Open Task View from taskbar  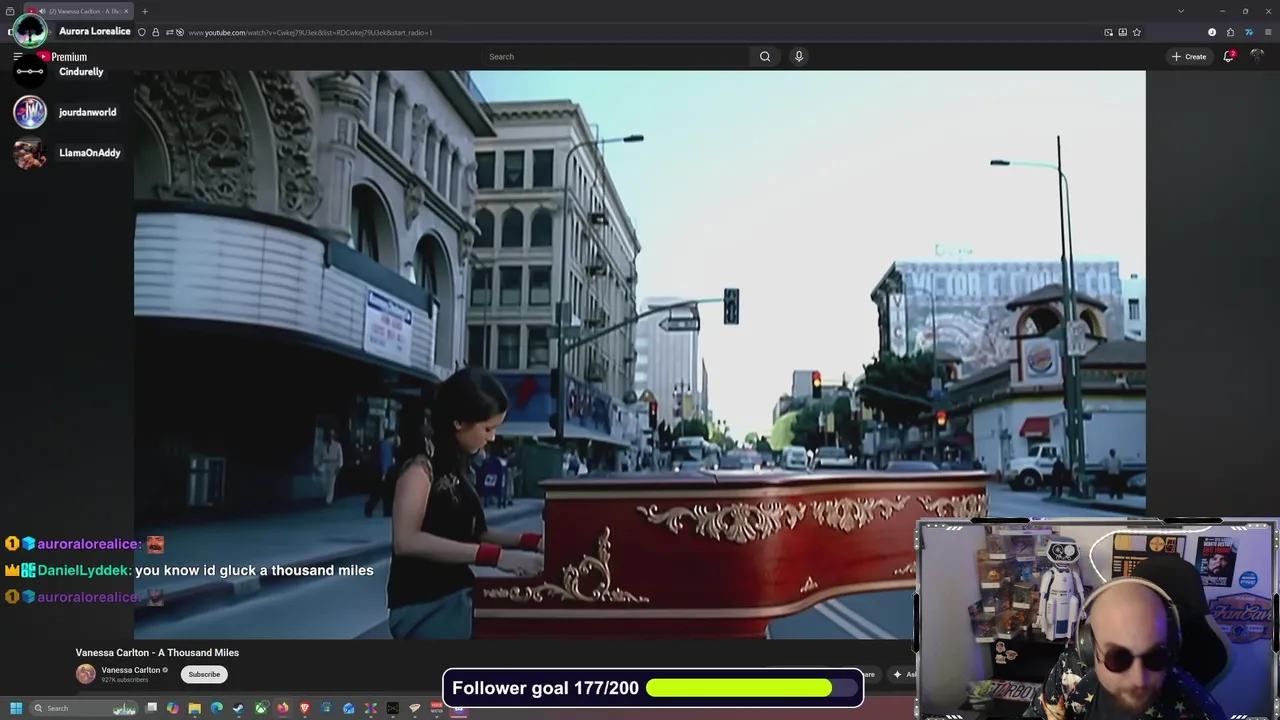tap(151, 708)
